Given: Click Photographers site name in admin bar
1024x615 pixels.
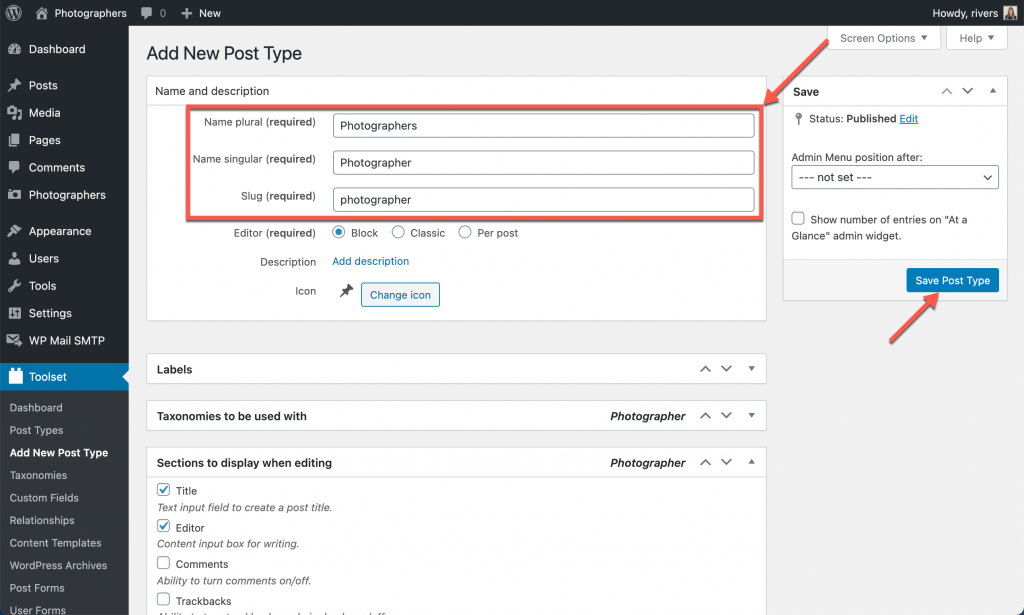Looking at the screenshot, I should click(91, 13).
